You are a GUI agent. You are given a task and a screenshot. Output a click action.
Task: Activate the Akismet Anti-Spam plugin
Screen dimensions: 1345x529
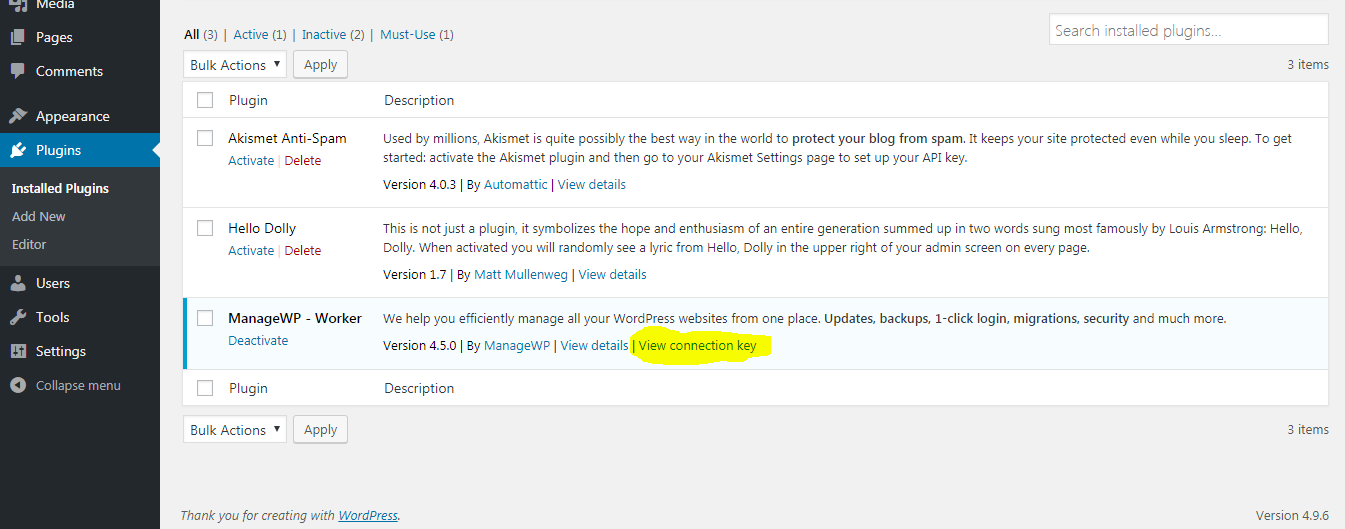[251, 161]
